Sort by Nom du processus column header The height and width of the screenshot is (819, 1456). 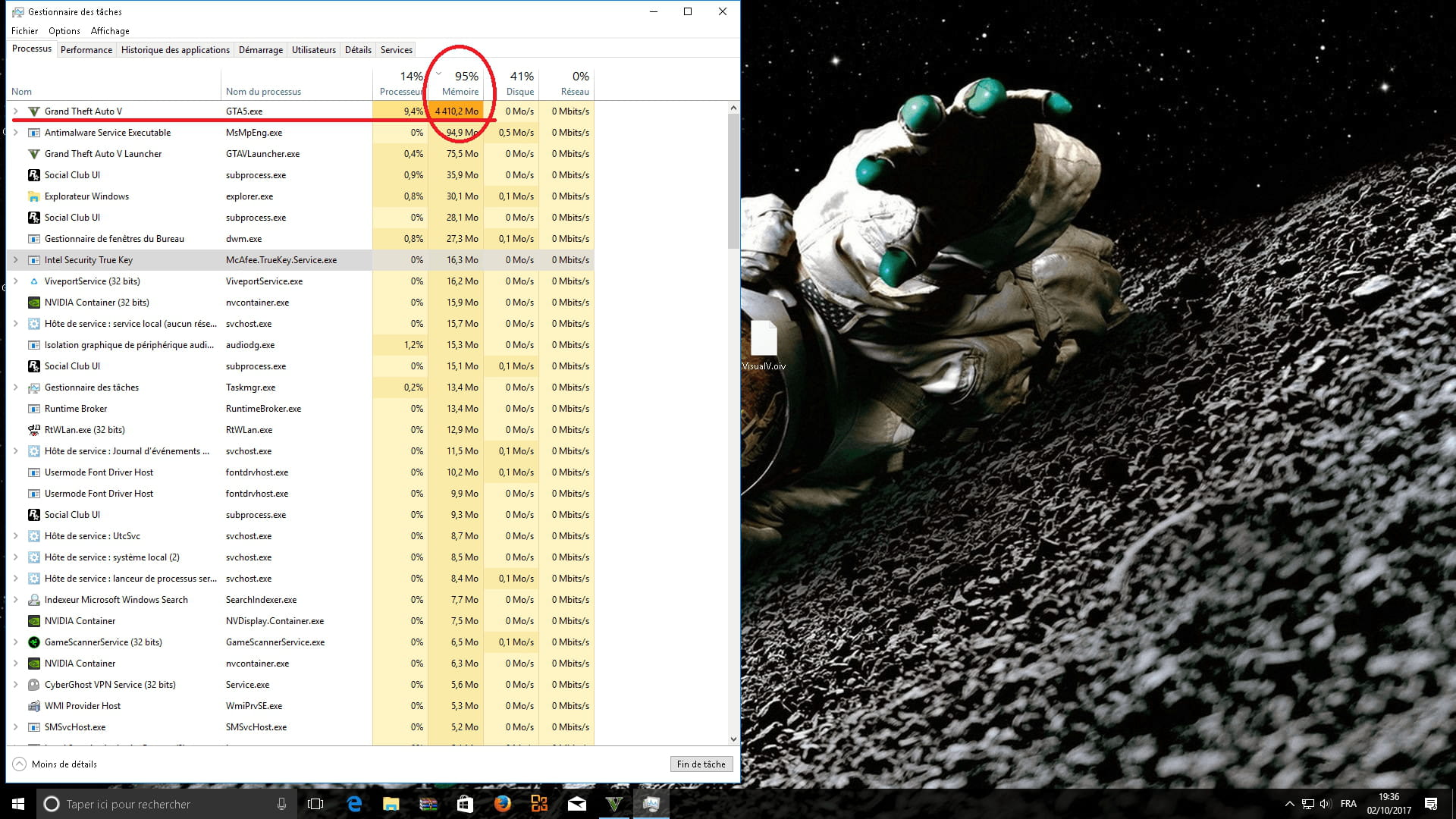pyautogui.click(x=297, y=84)
